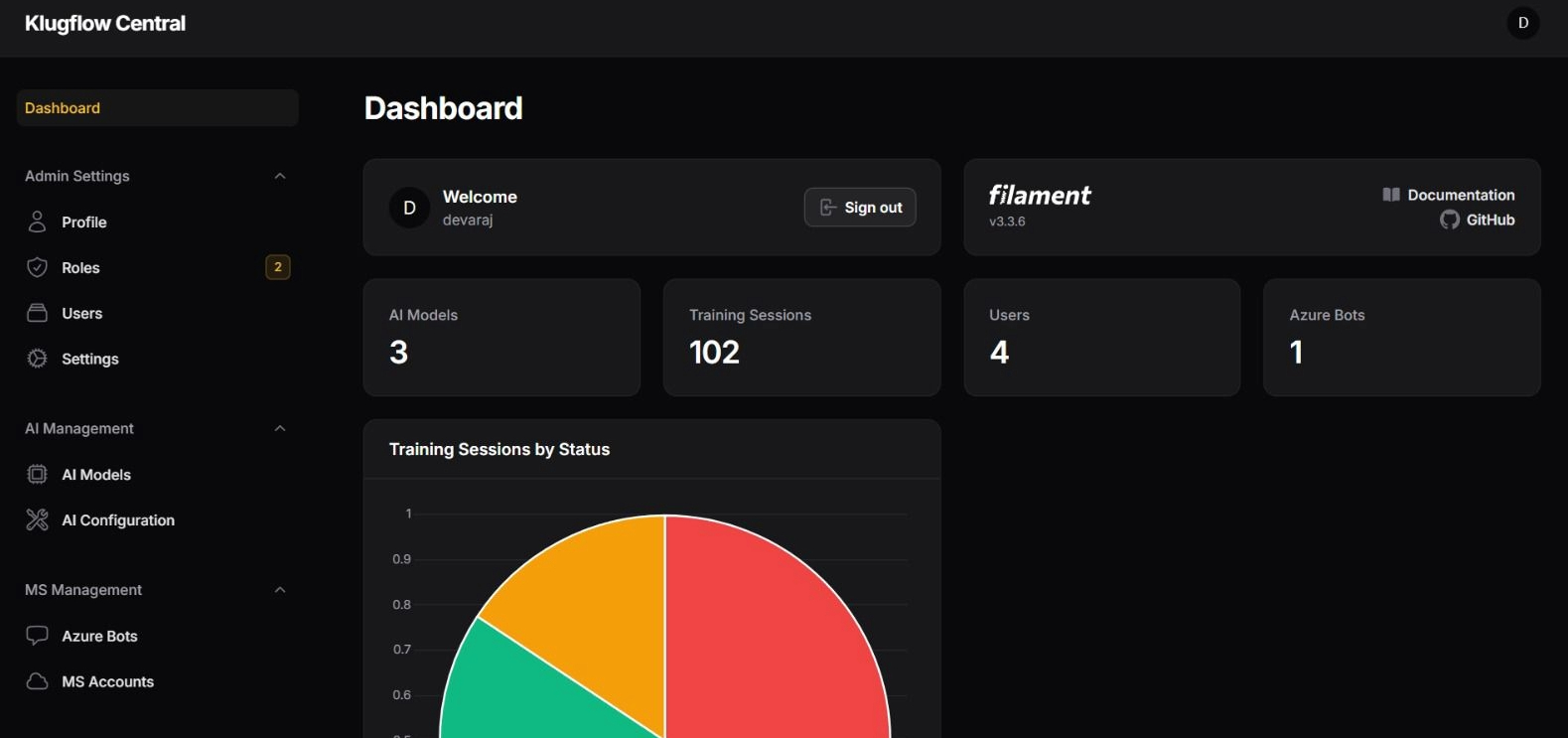The image size is (1568, 738).
Task: Open user menu avatar in top bar
Action: [1523, 23]
